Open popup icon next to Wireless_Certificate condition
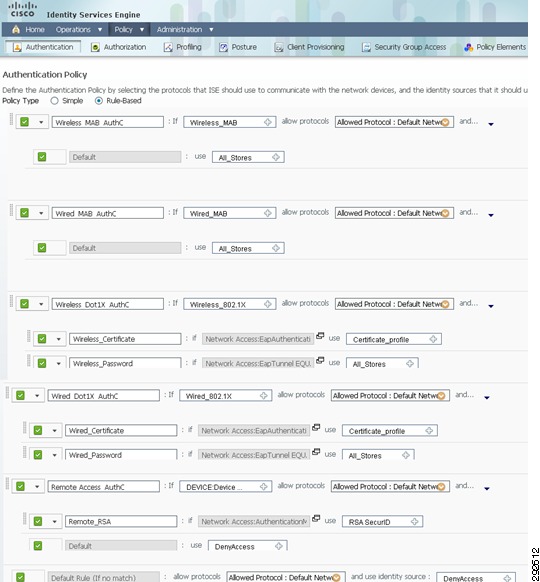The image size is (540, 582). coord(320,336)
